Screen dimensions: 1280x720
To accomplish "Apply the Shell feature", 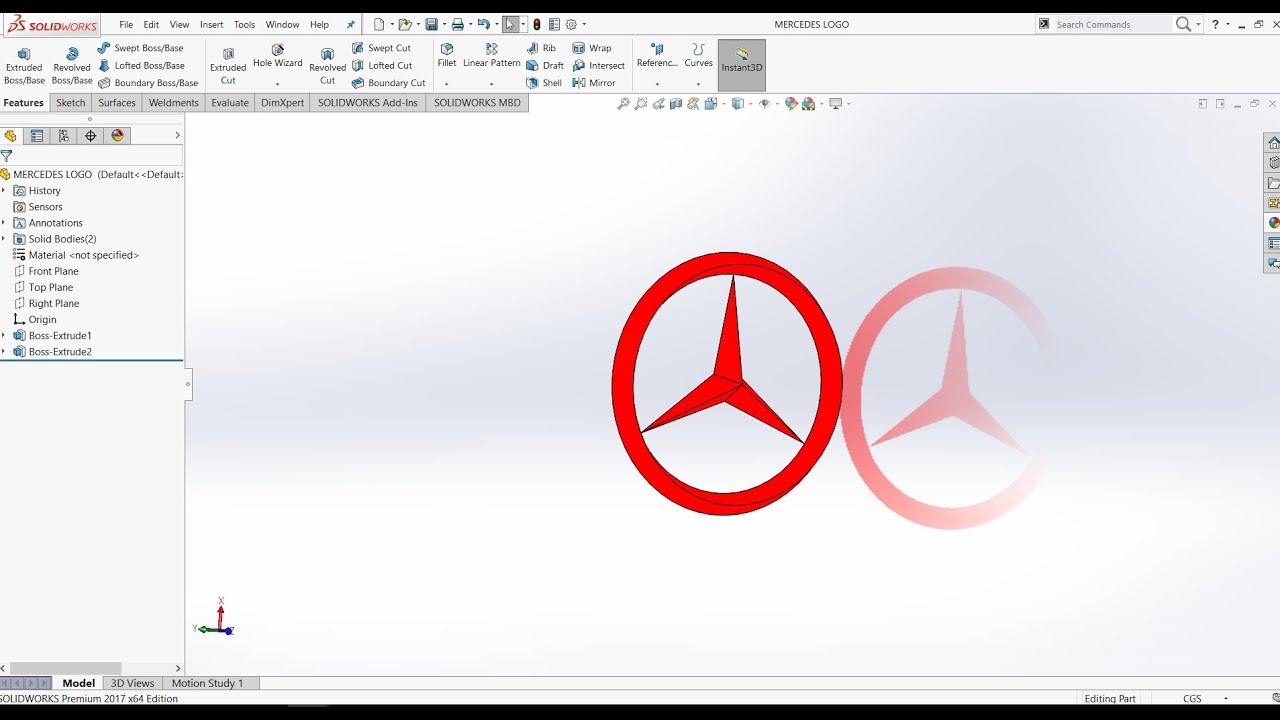I will 544,83.
